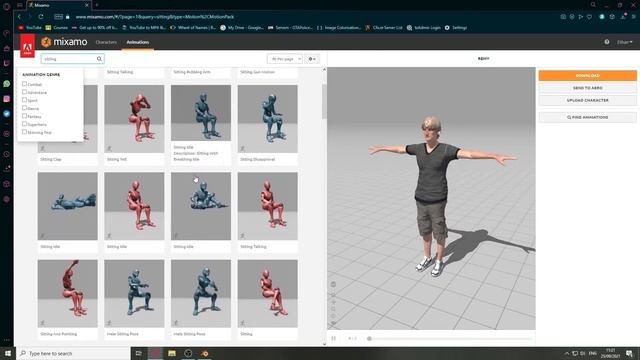640x360 pixels.
Task: Click the animation list vertical scrollbar
Action: tap(324, 102)
